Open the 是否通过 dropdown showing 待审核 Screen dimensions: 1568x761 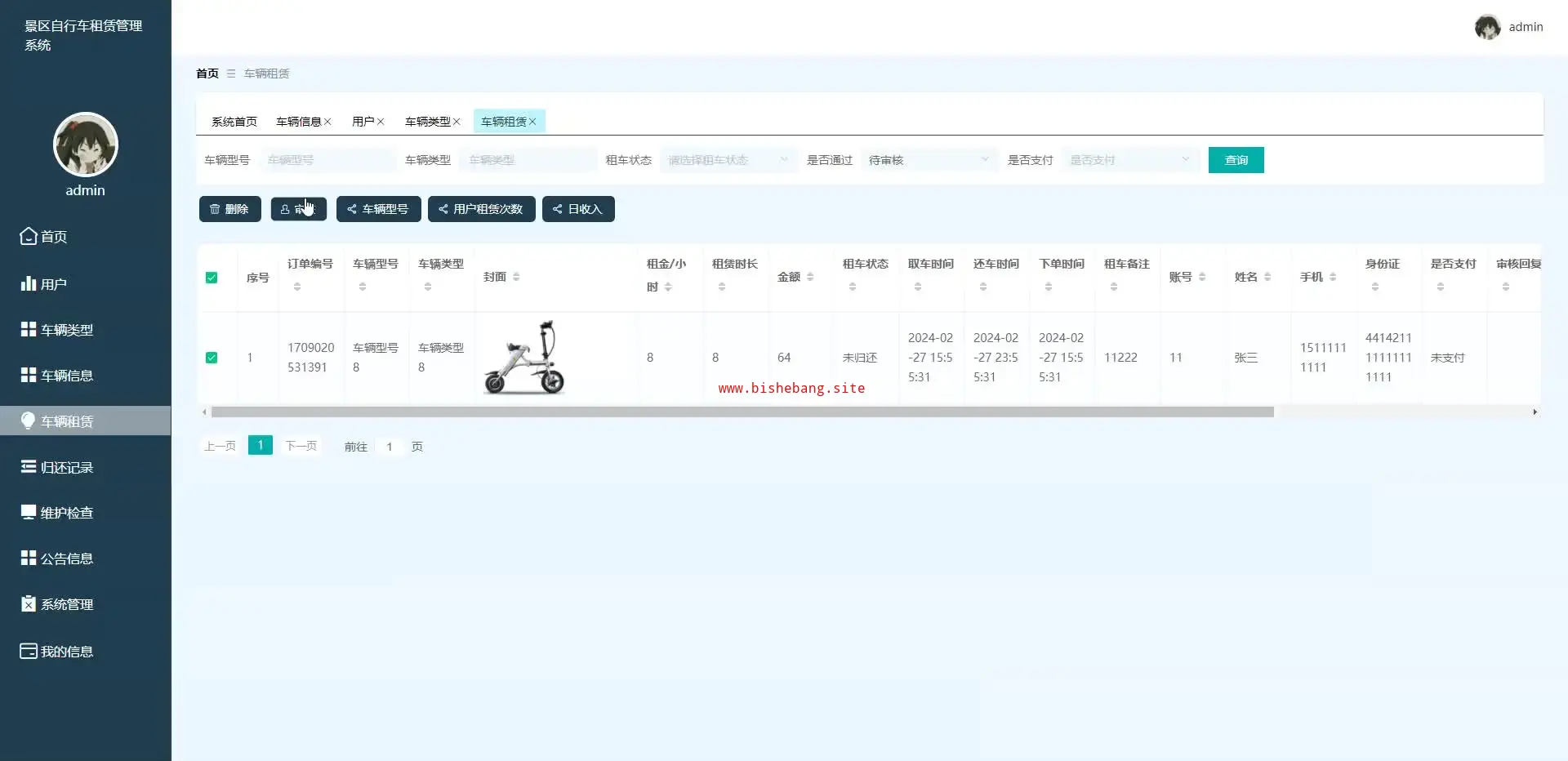click(x=929, y=160)
